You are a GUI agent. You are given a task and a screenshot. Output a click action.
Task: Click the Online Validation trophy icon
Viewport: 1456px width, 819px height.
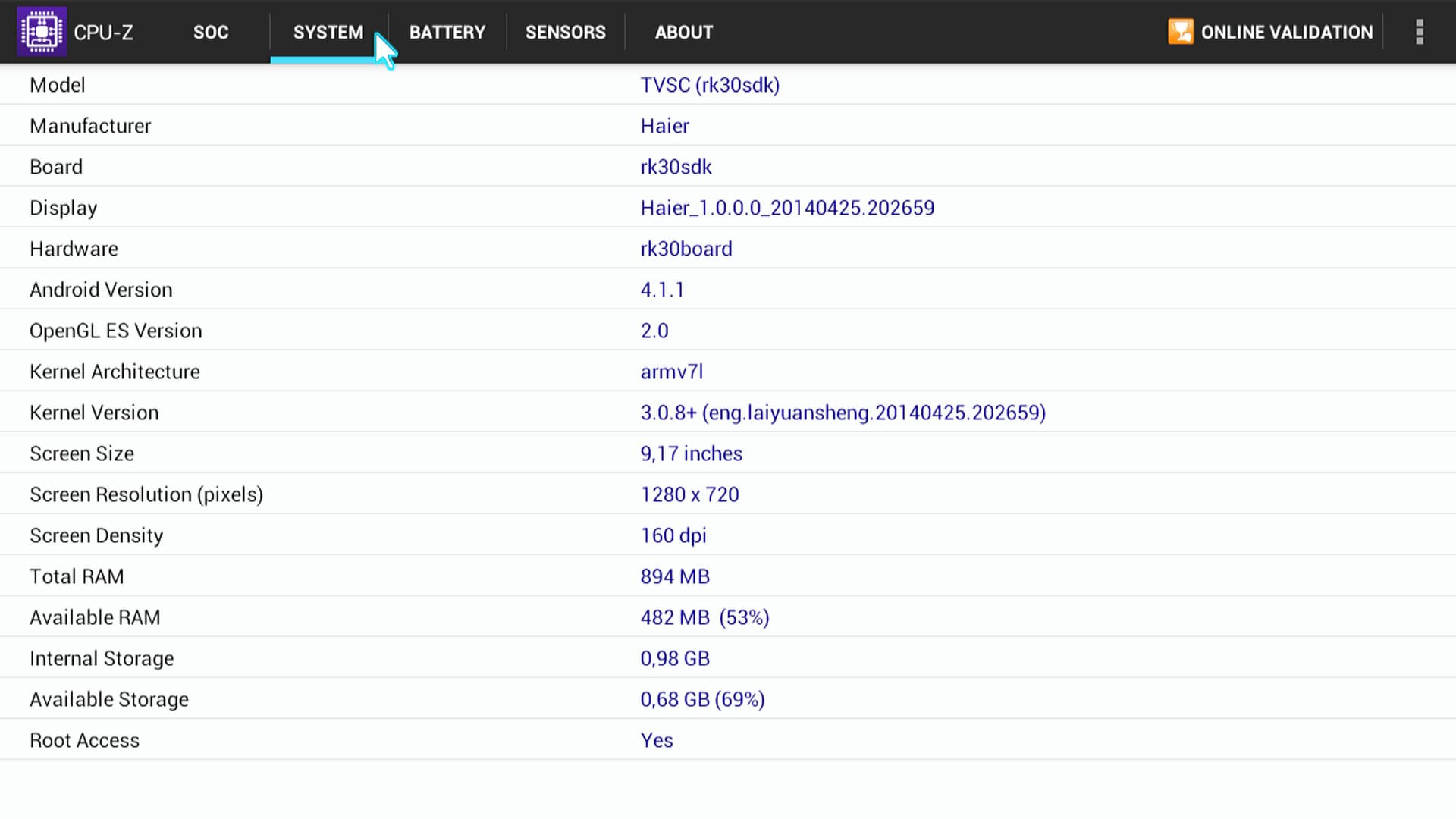pyautogui.click(x=1180, y=32)
